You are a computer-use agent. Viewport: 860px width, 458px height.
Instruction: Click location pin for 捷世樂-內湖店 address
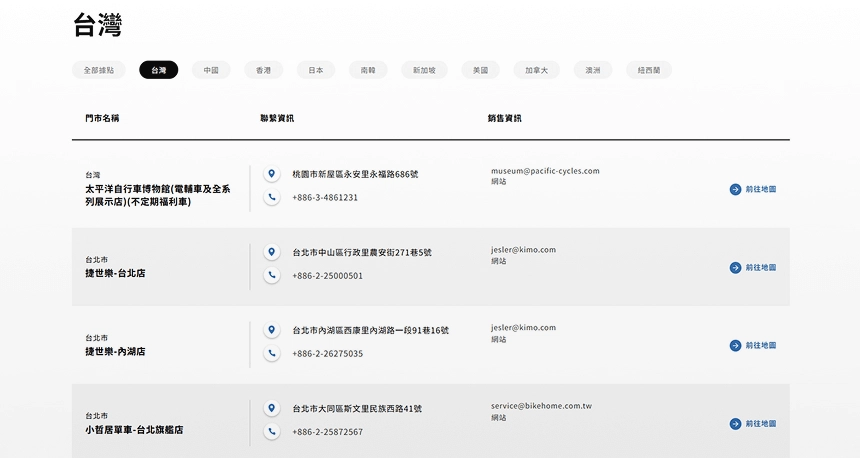[x=271, y=330]
